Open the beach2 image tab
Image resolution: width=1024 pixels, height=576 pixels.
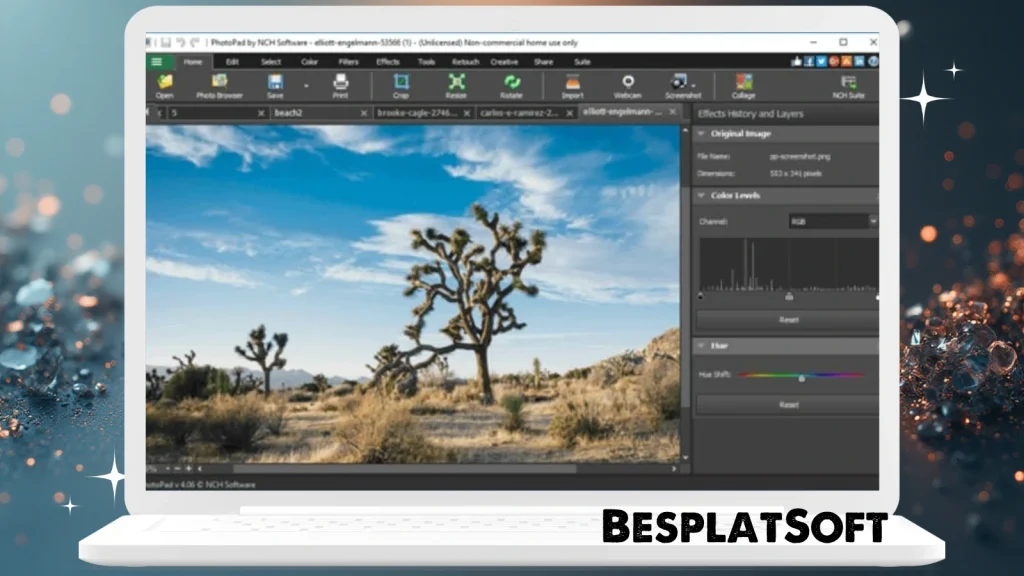click(x=290, y=113)
